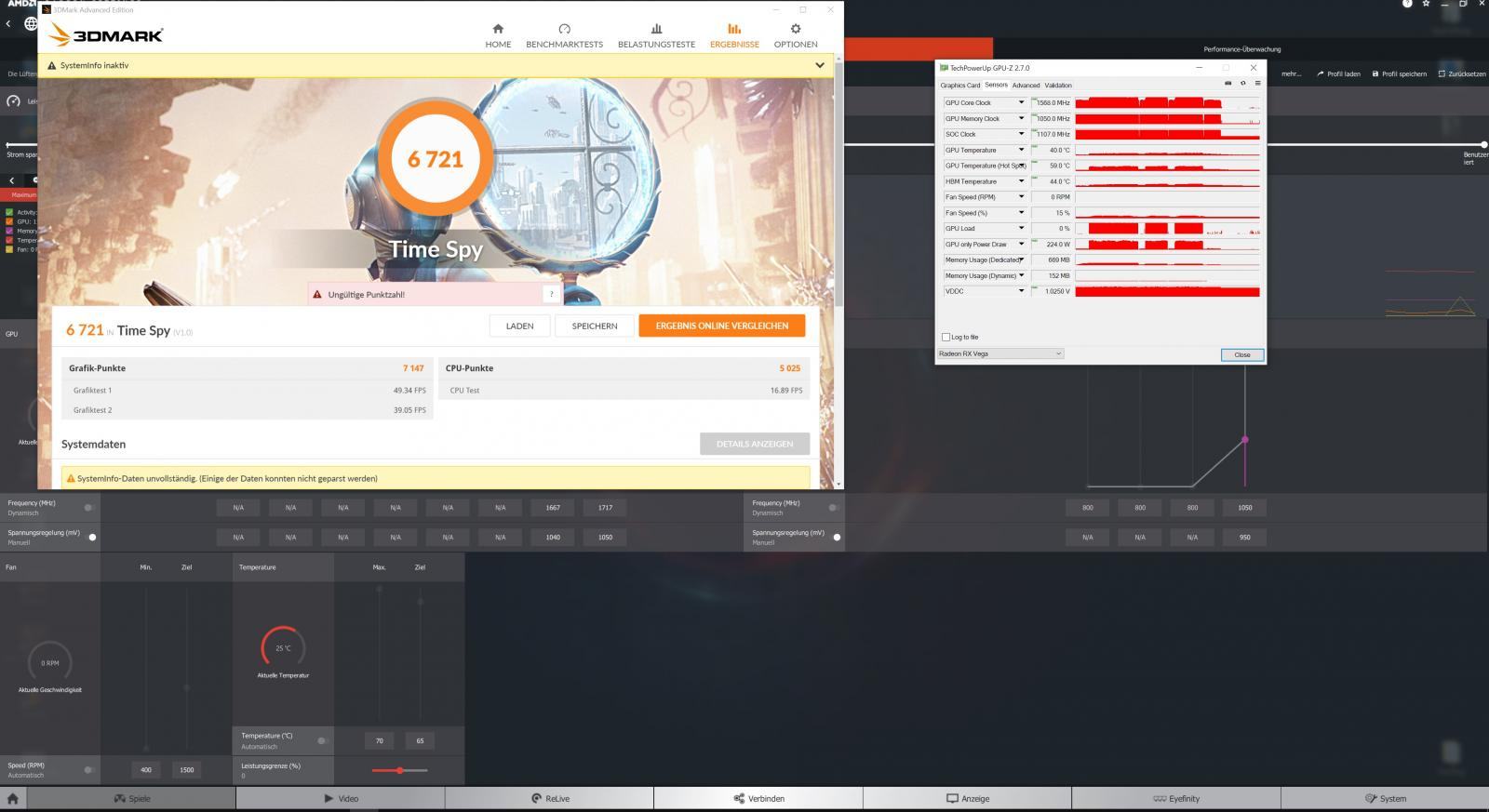Click the Radeon Settings favorites star icon
This screenshot has height=812, width=1489.
1426,4
